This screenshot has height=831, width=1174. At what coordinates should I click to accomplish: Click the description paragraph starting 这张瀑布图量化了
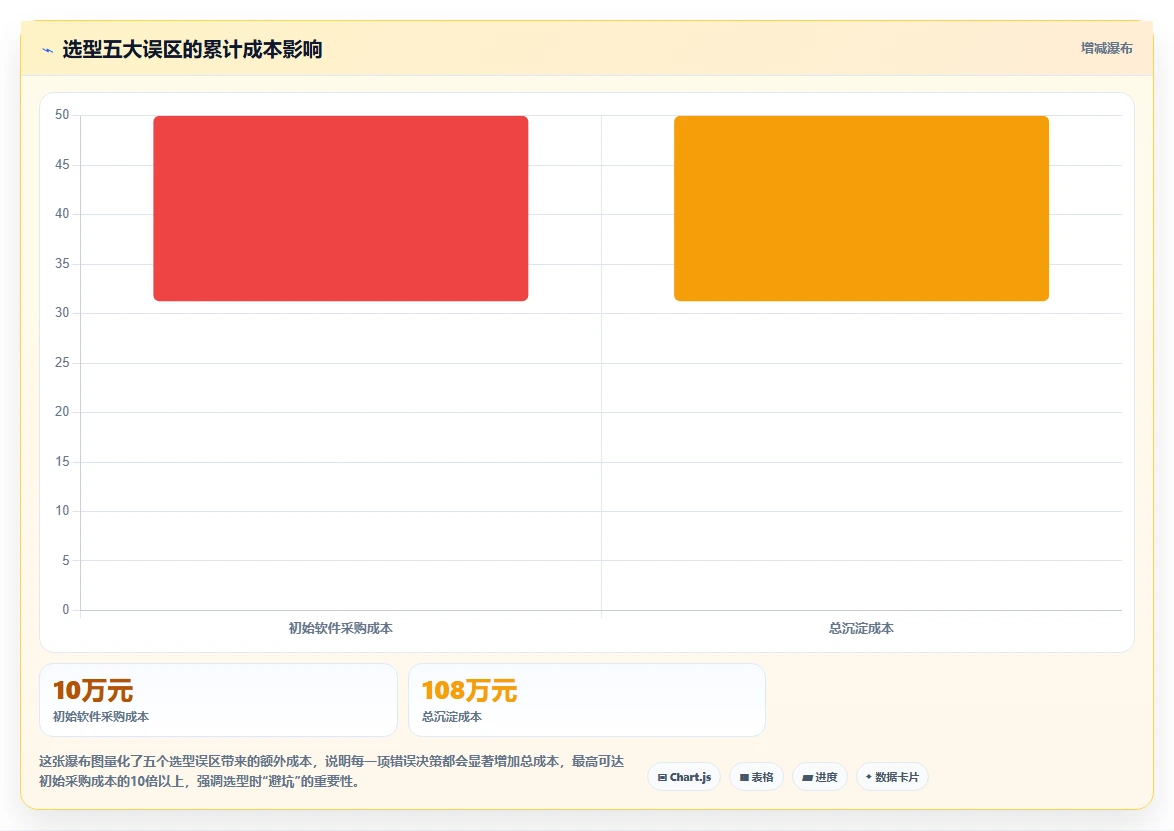[332, 771]
